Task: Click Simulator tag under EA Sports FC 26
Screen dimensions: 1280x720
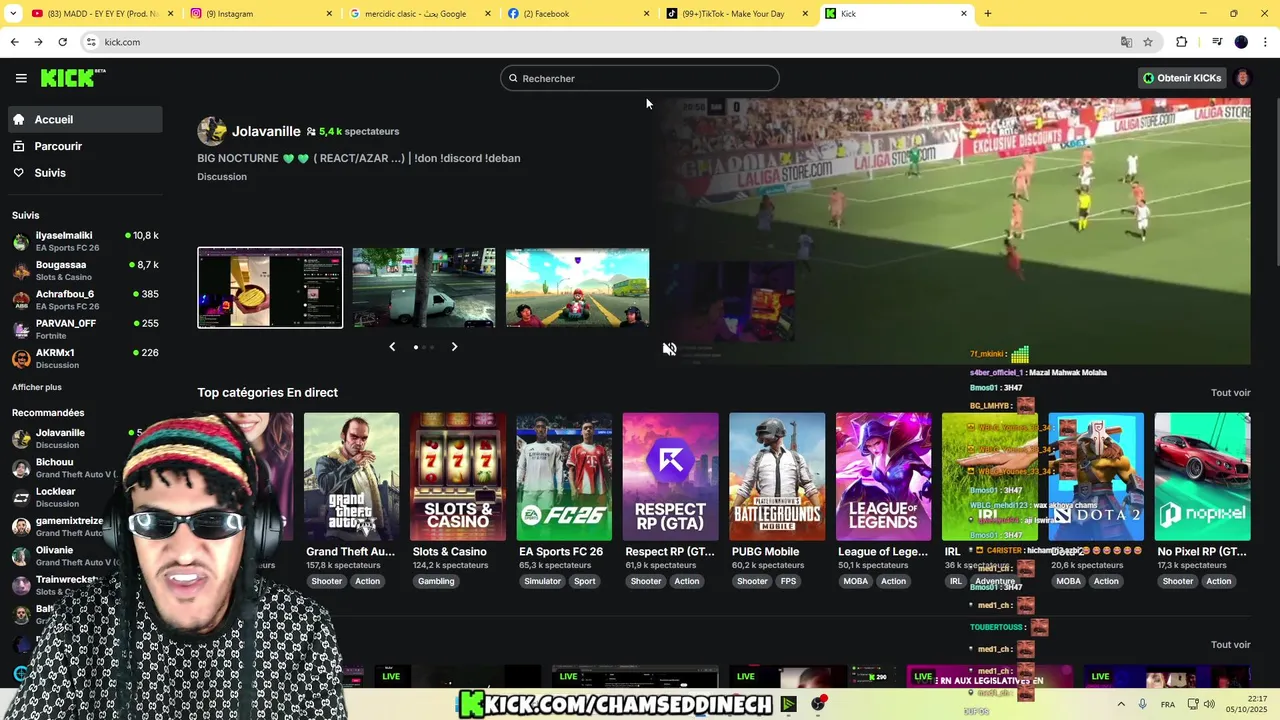Action: click(x=543, y=581)
